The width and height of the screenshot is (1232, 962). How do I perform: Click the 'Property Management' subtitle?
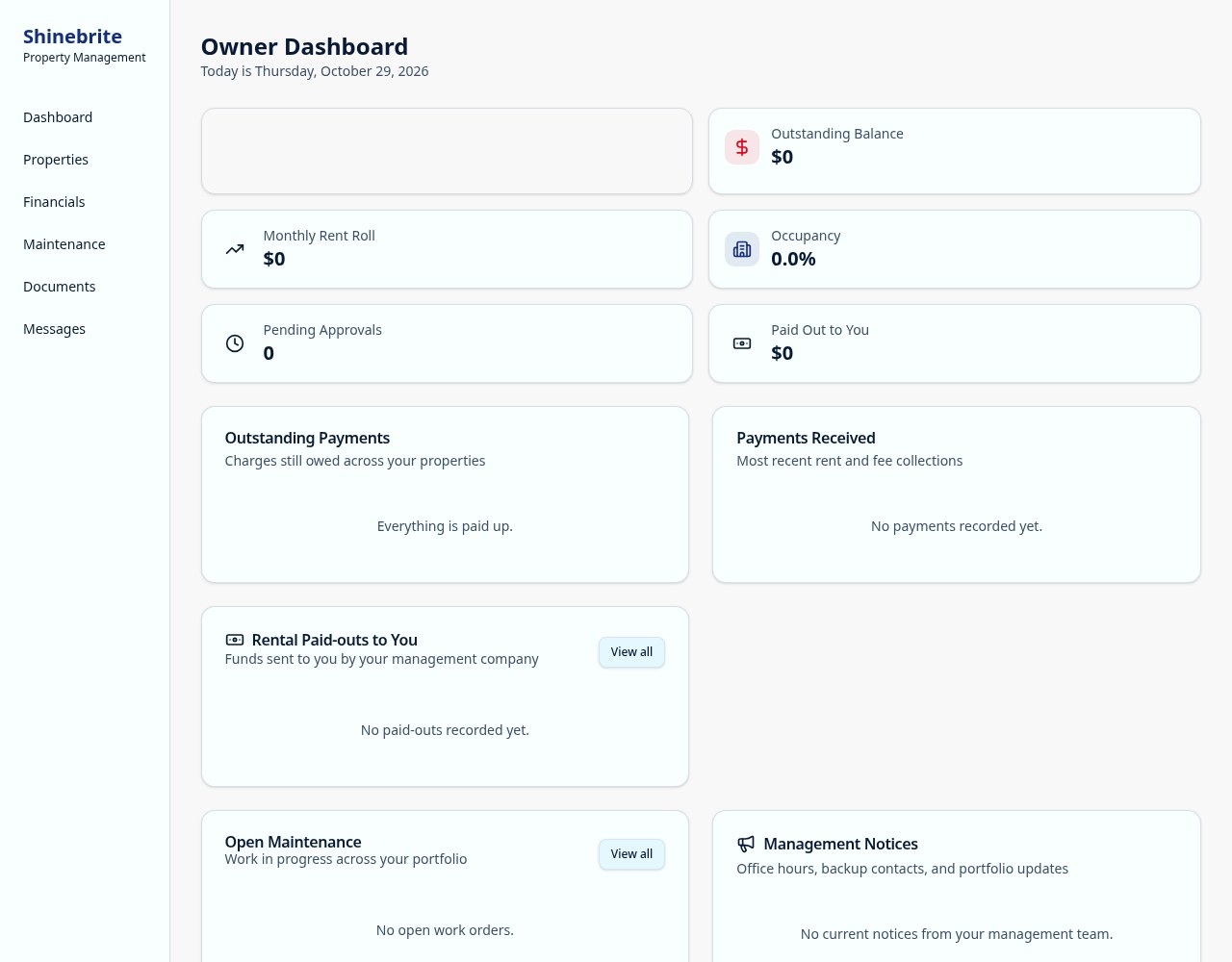tap(85, 58)
